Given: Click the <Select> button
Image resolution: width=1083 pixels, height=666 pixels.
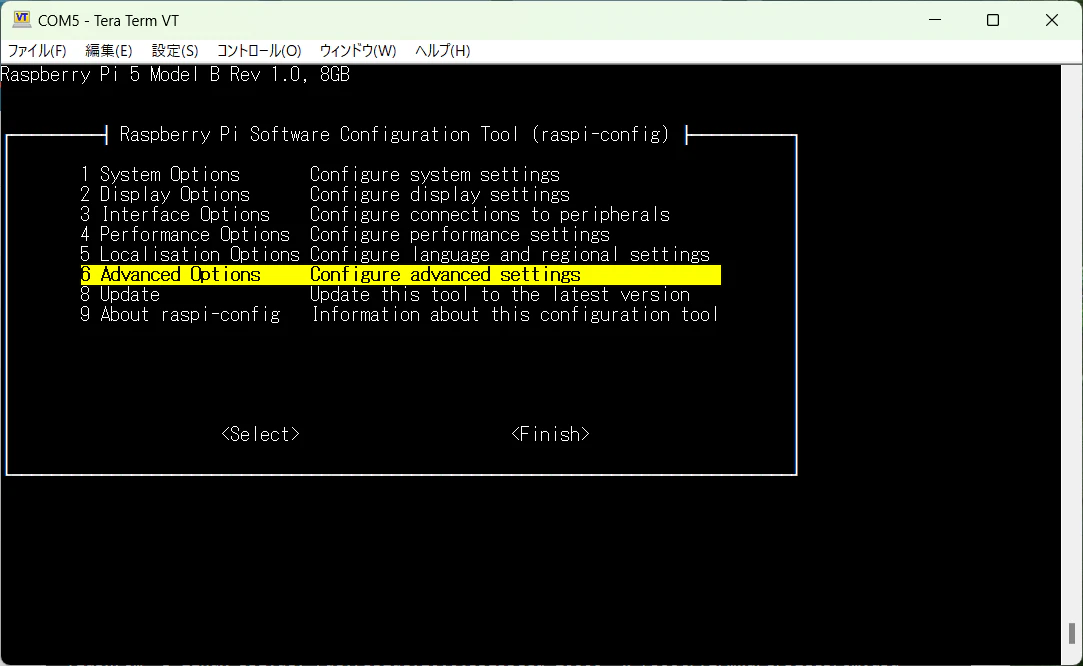Looking at the screenshot, I should [260, 434].
